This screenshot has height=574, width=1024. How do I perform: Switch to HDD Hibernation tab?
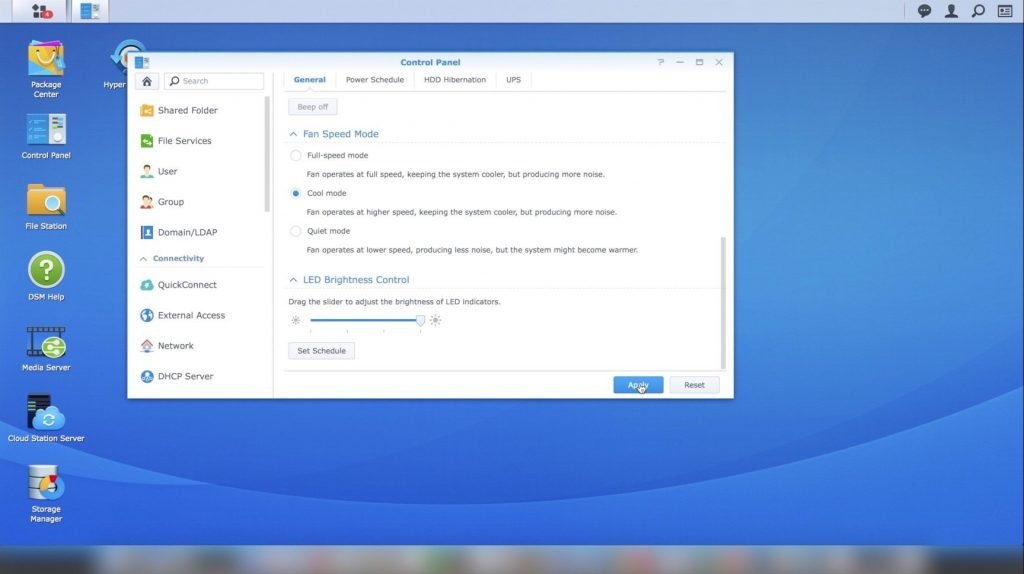point(455,80)
